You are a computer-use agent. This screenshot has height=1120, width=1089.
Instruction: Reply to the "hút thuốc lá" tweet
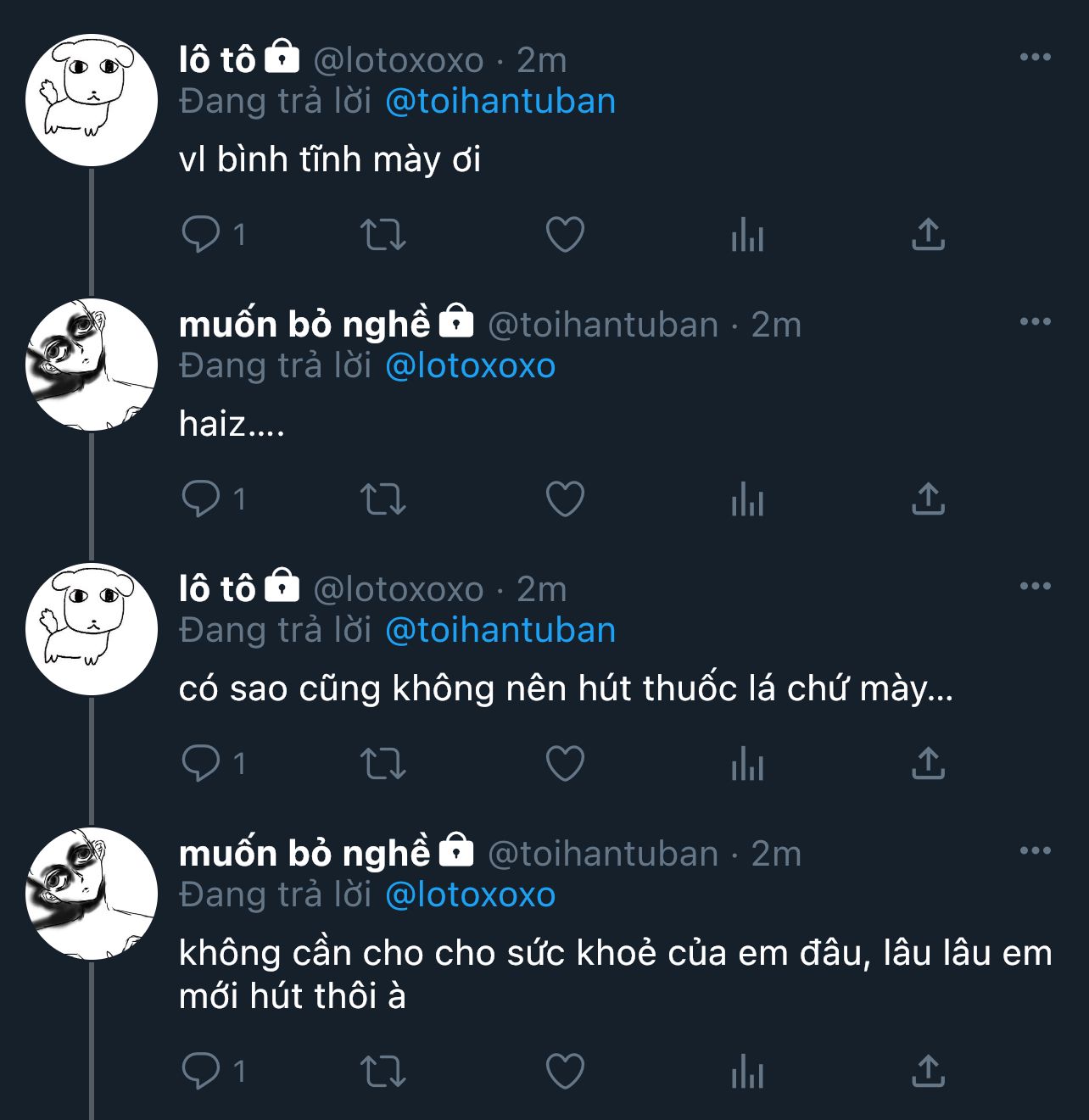point(201,764)
